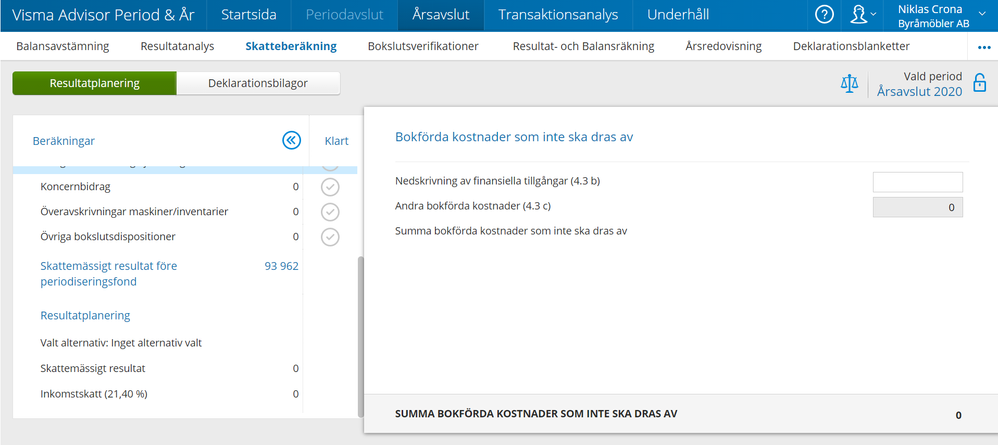This screenshot has height=445, width=998.
Task: Go to Startsida in top navigation
Action: click(249, 15)
